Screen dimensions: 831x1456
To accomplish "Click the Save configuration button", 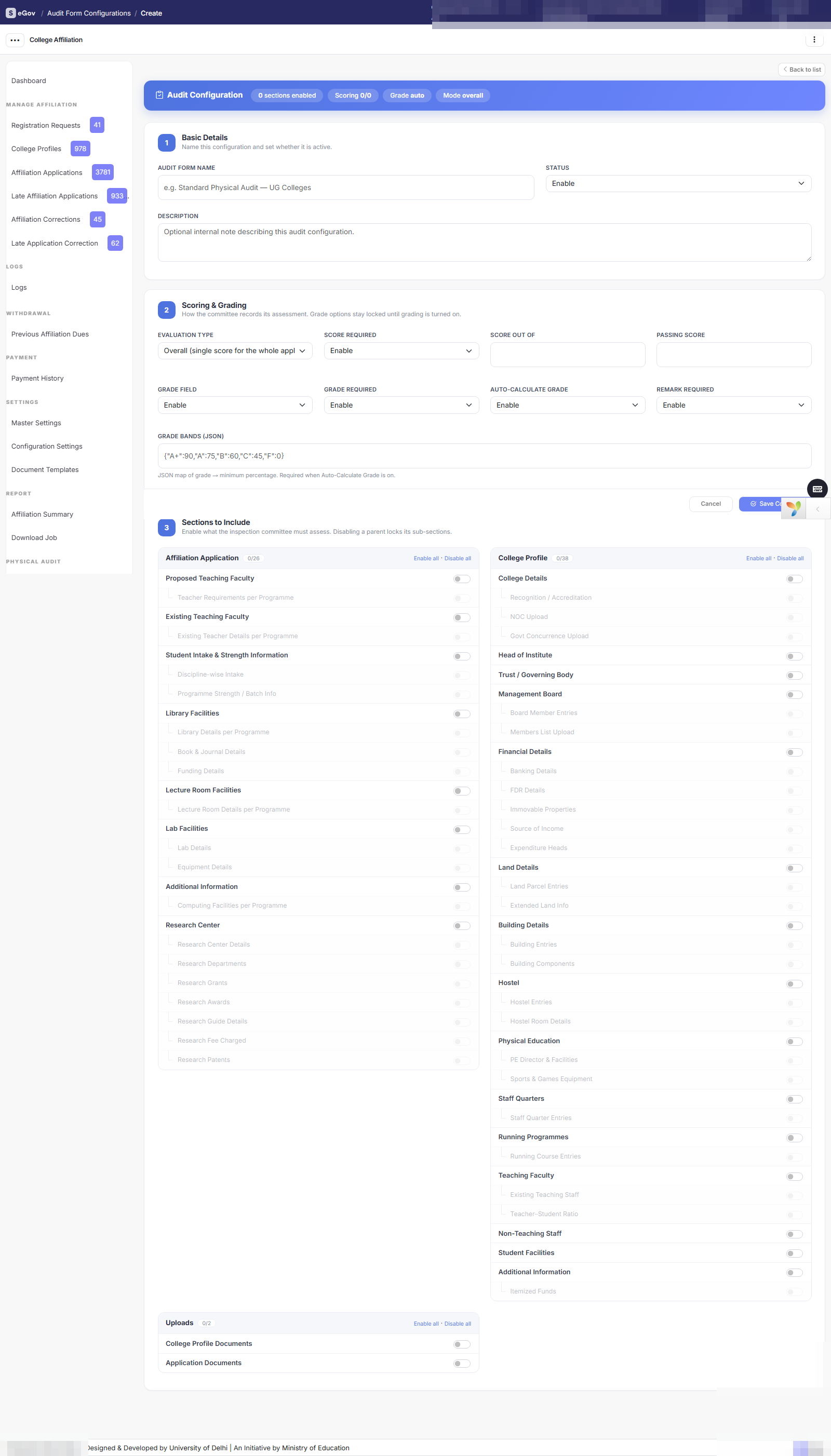I will (x=761, y=504).
